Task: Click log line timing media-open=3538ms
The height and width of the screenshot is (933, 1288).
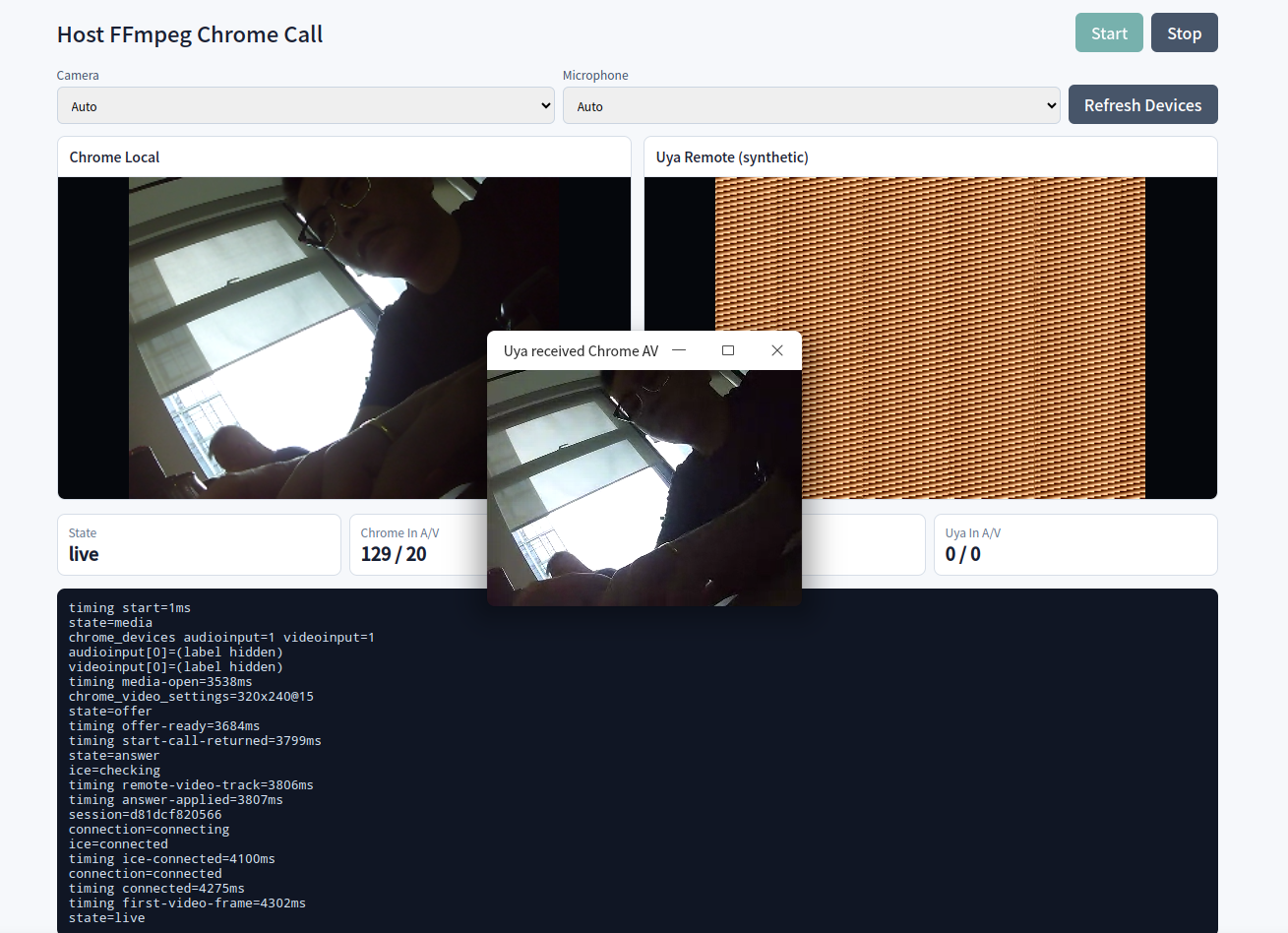Action: 160,682
